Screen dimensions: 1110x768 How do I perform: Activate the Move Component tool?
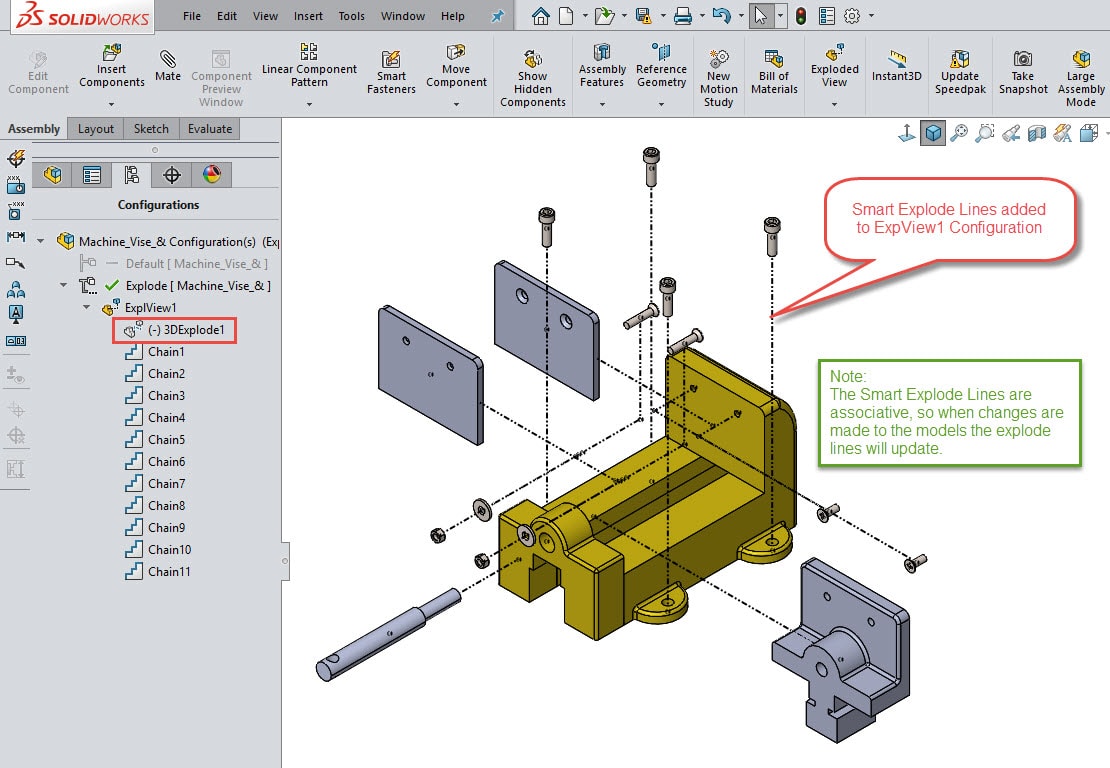[456, 68]
